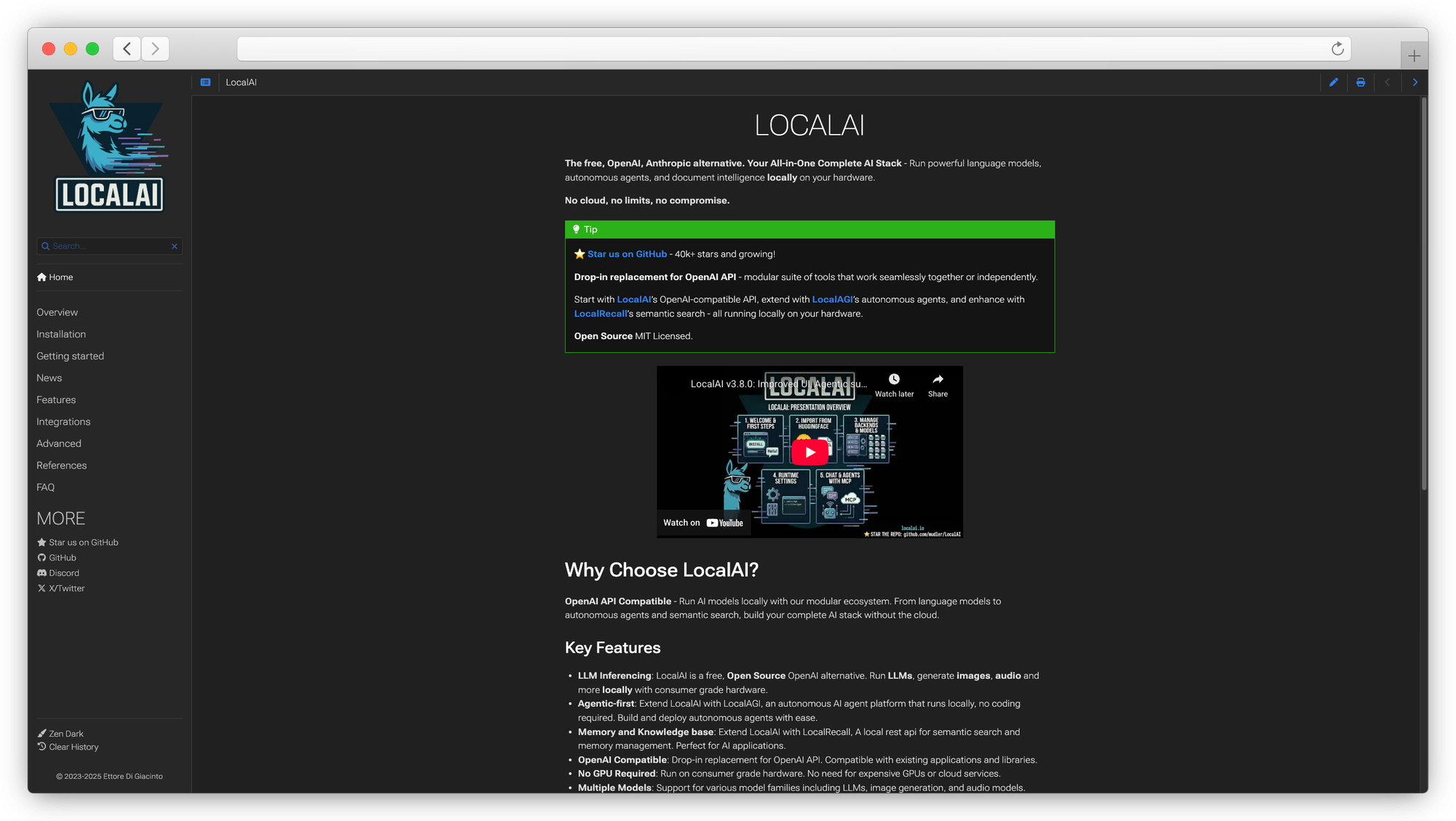Open the LocalRecall link
This screenshot has height=821, width=1456.
click(600, 314)
